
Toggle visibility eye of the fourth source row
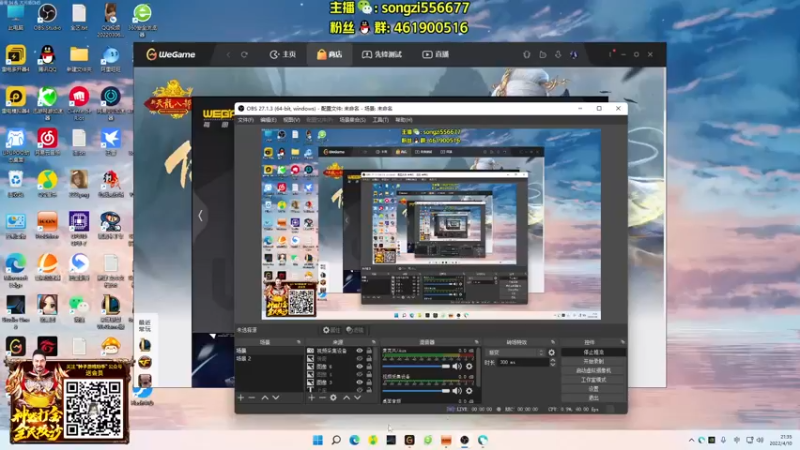coord(360,374)
